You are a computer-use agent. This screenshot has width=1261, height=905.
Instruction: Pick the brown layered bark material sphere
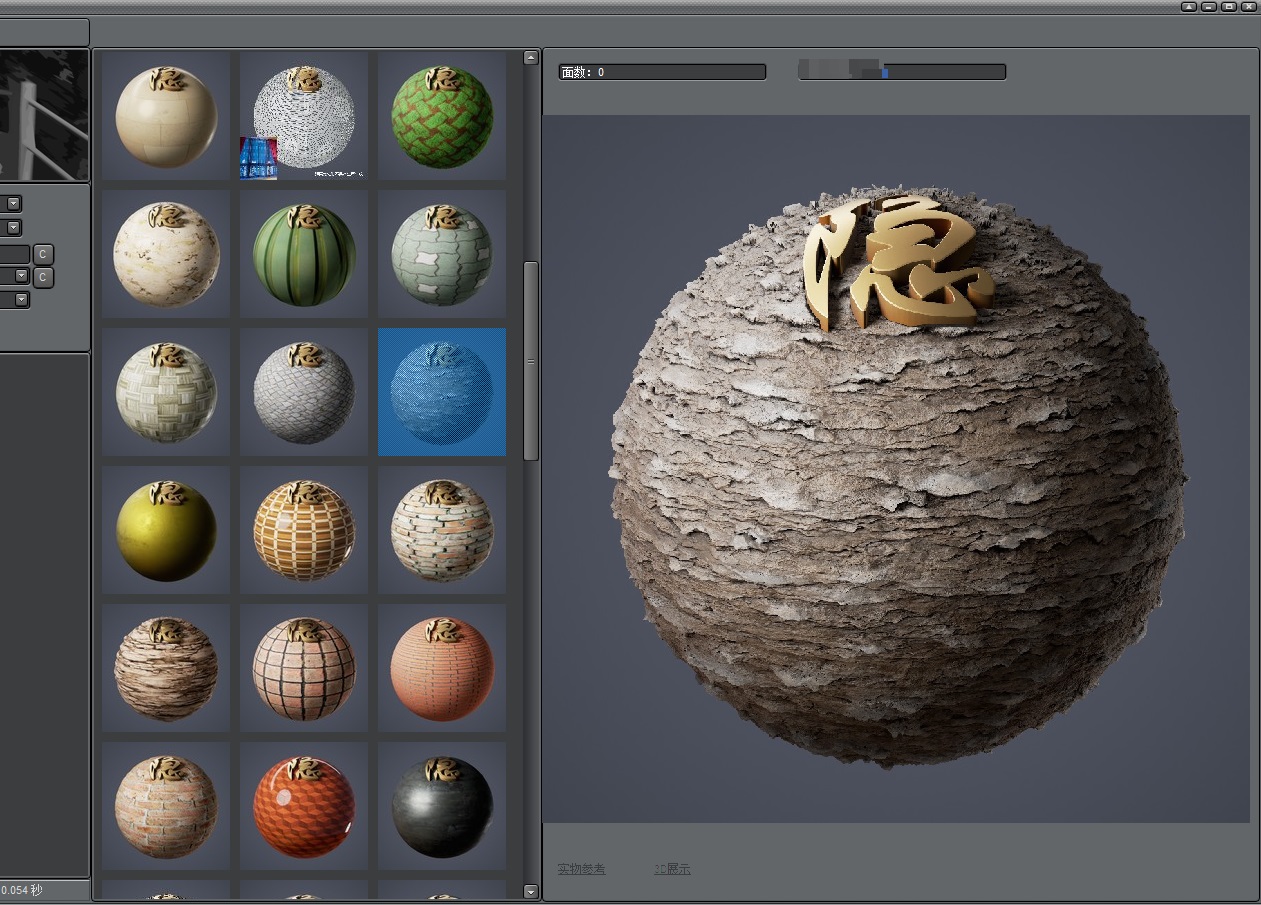click(166, 668)
